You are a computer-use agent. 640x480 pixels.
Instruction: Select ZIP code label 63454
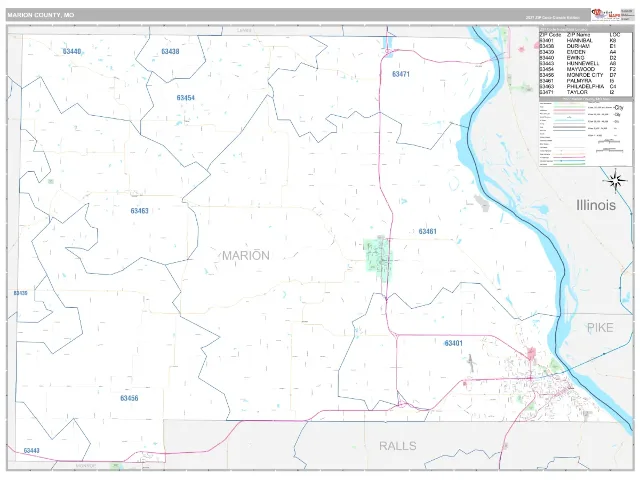186,98
